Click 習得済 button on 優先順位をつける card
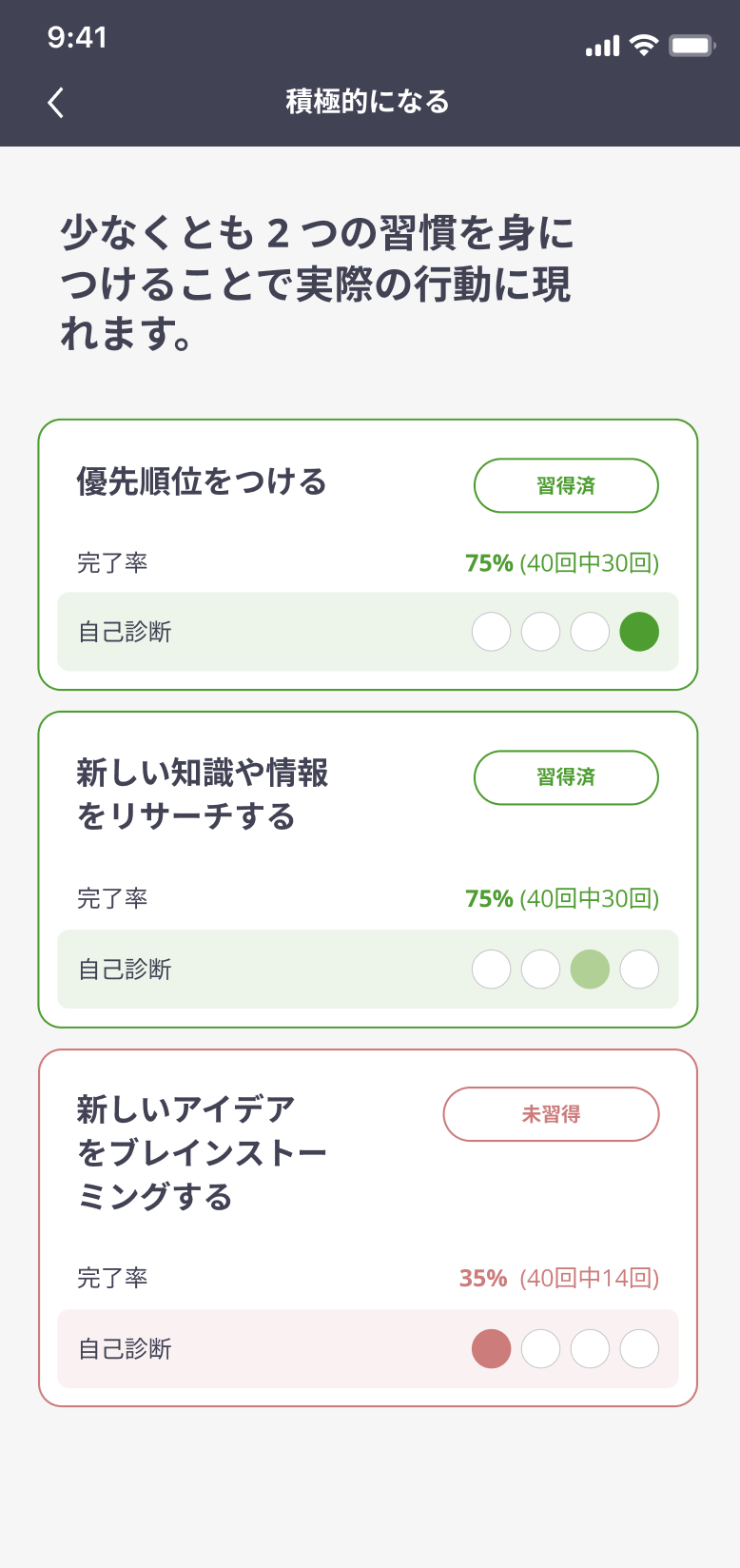740x1568 pixels. 566,485
